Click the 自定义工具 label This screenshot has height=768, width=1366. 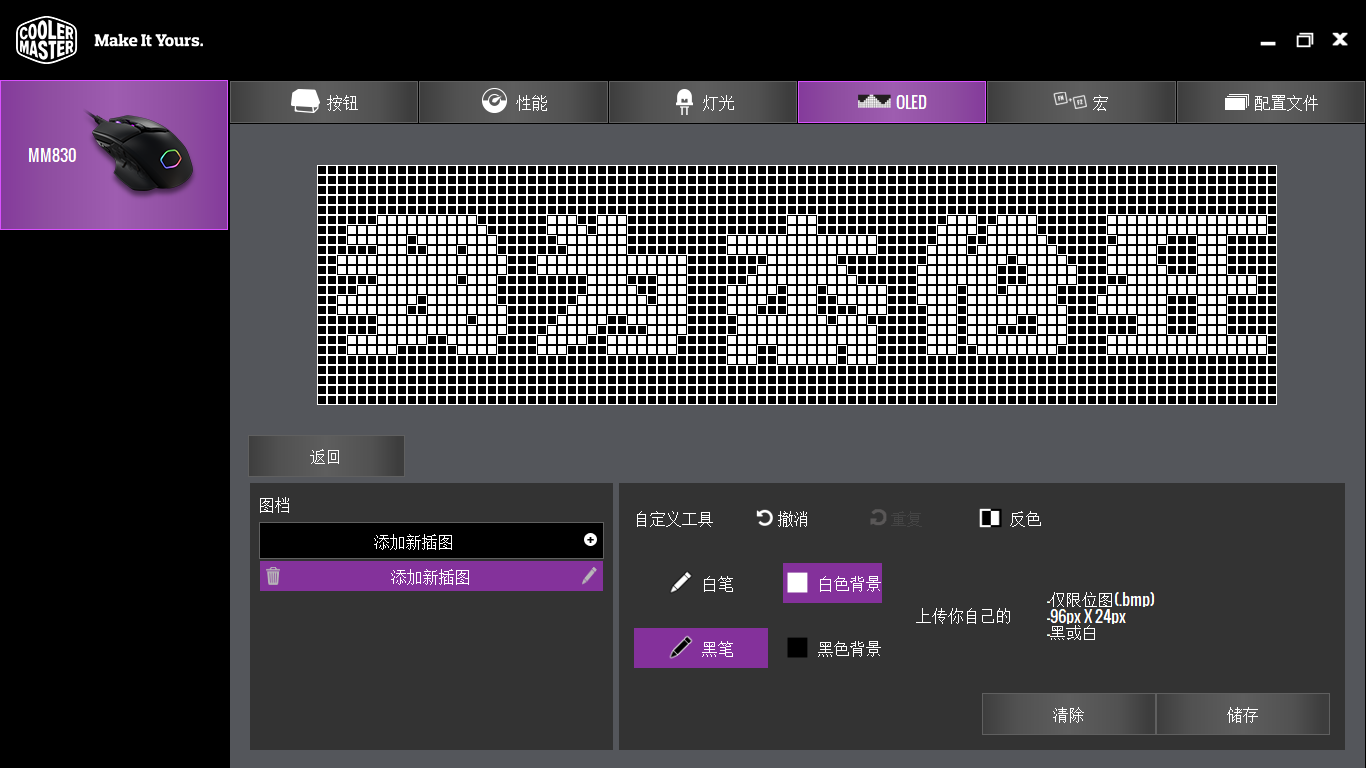click(674, 519)
